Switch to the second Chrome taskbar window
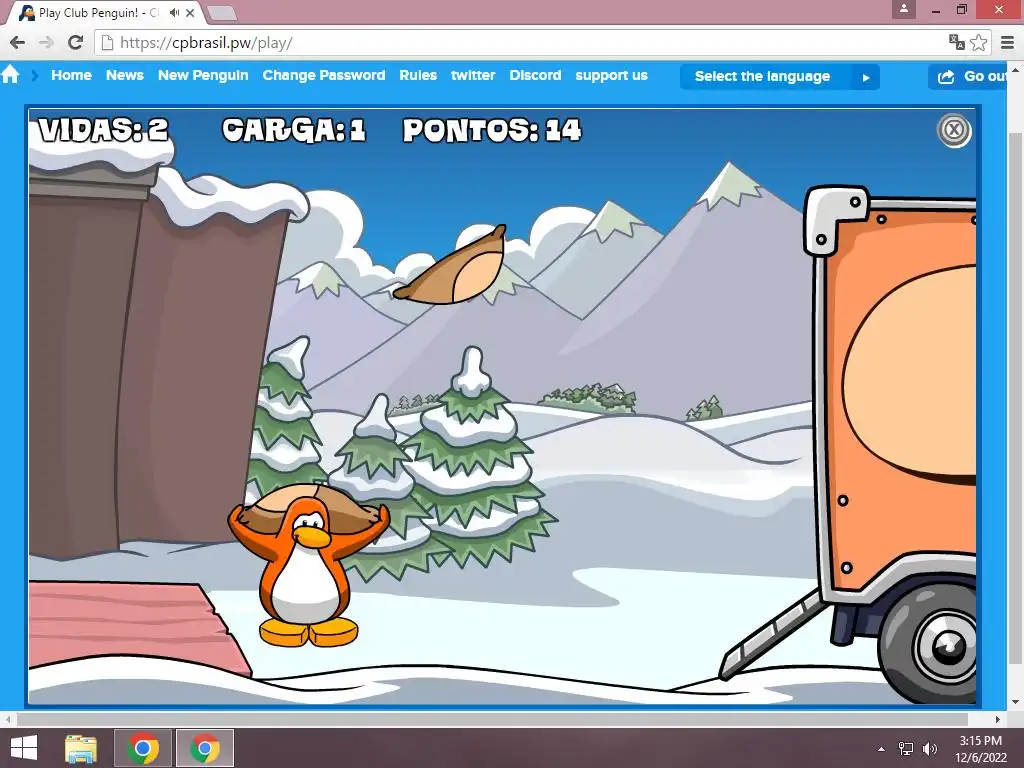 pos(204,748)
